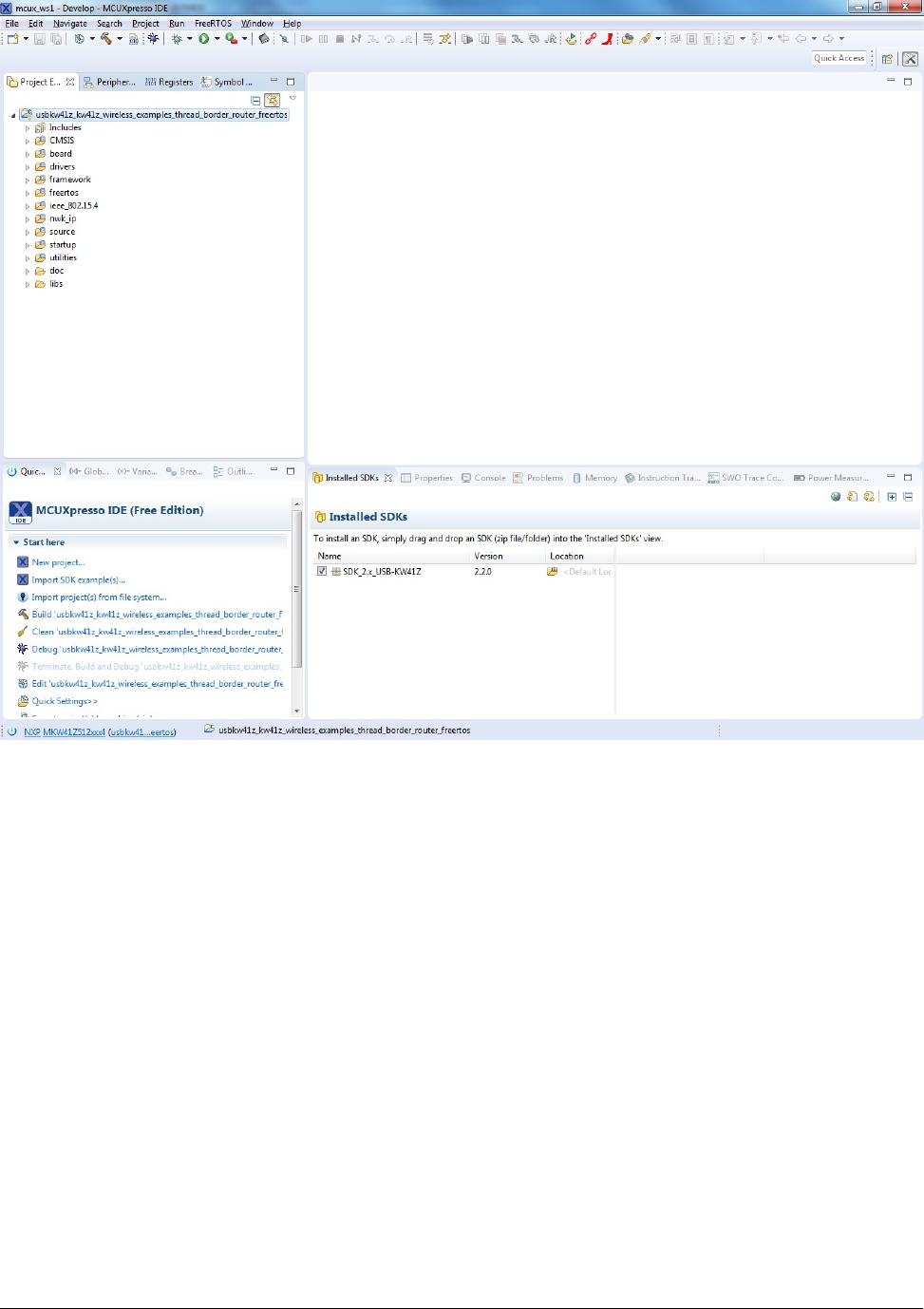Expand the source folder
This screenshot has height=1309, width=924.
(28, 232)
